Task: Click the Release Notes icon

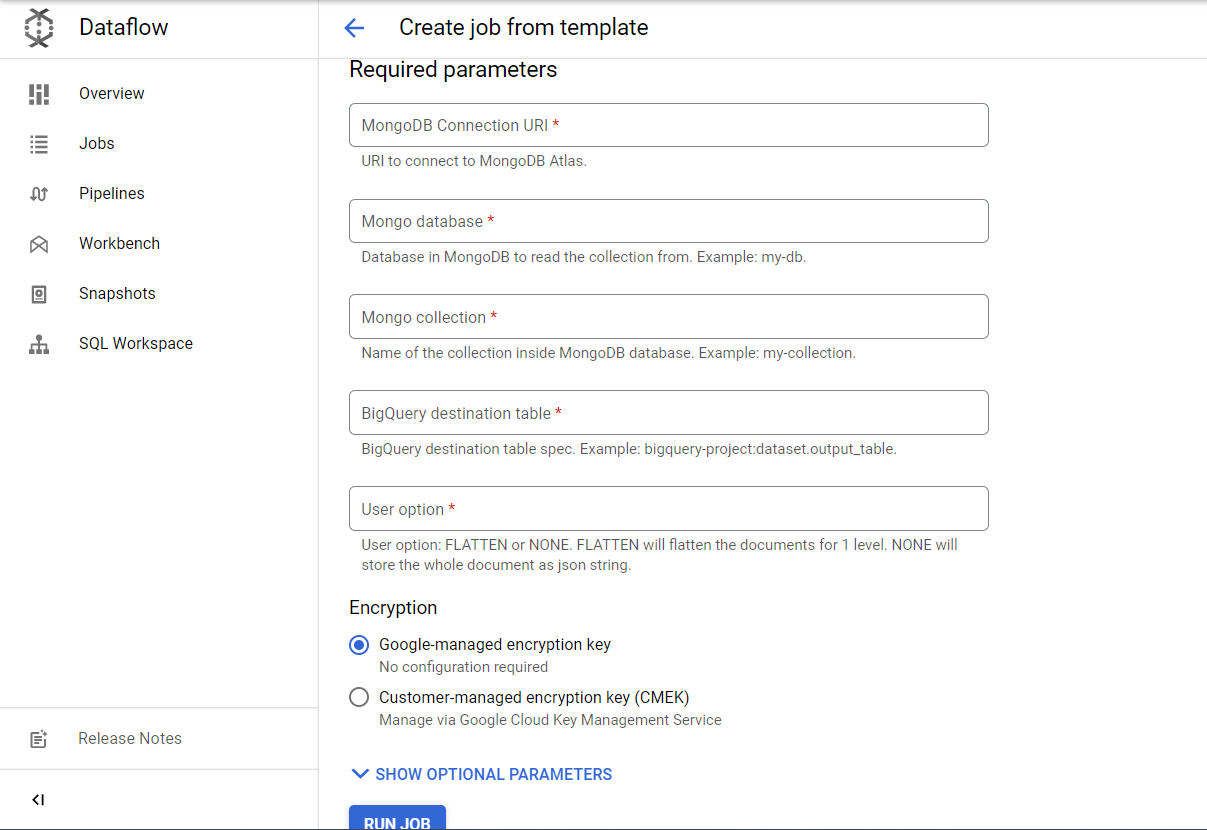Action: pyautogui.click(x=39, y=739)
